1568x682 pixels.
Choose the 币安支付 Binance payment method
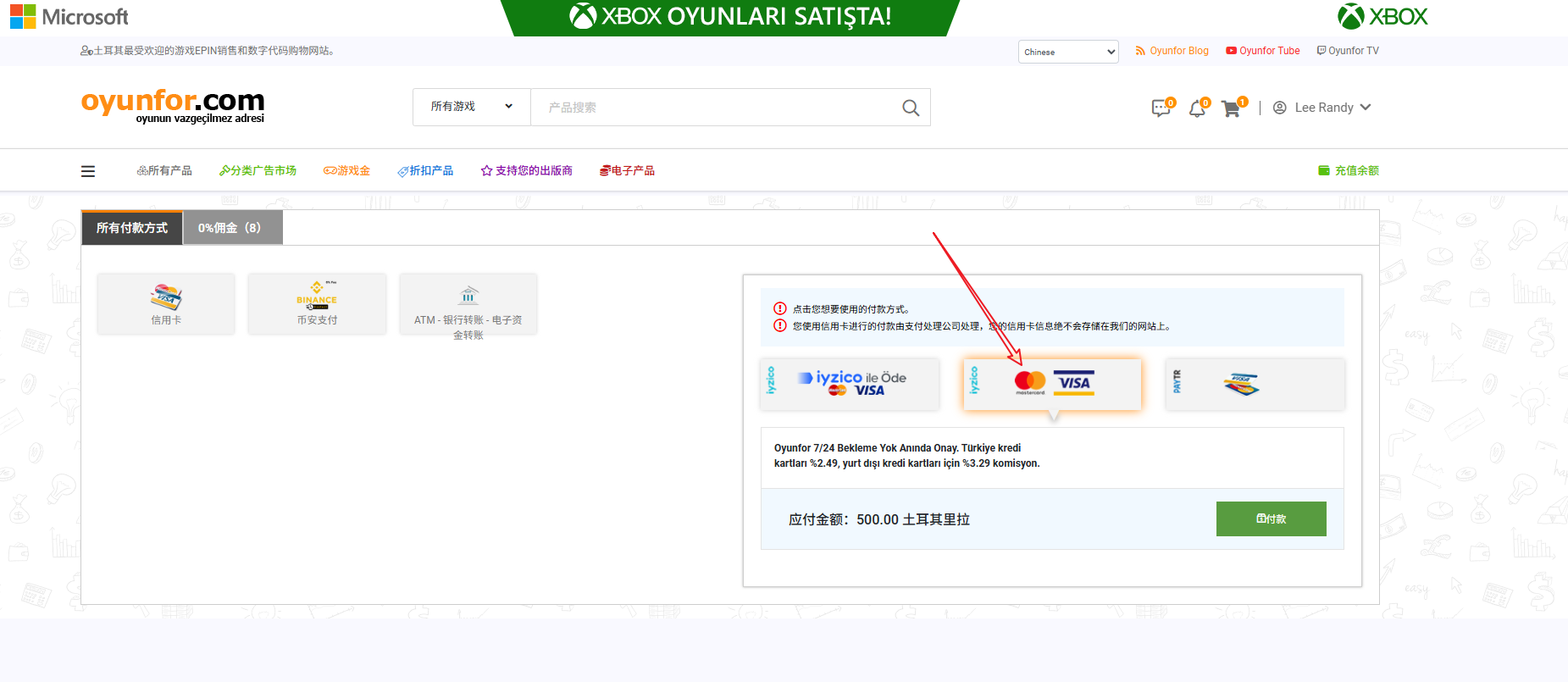pos(317,303)
